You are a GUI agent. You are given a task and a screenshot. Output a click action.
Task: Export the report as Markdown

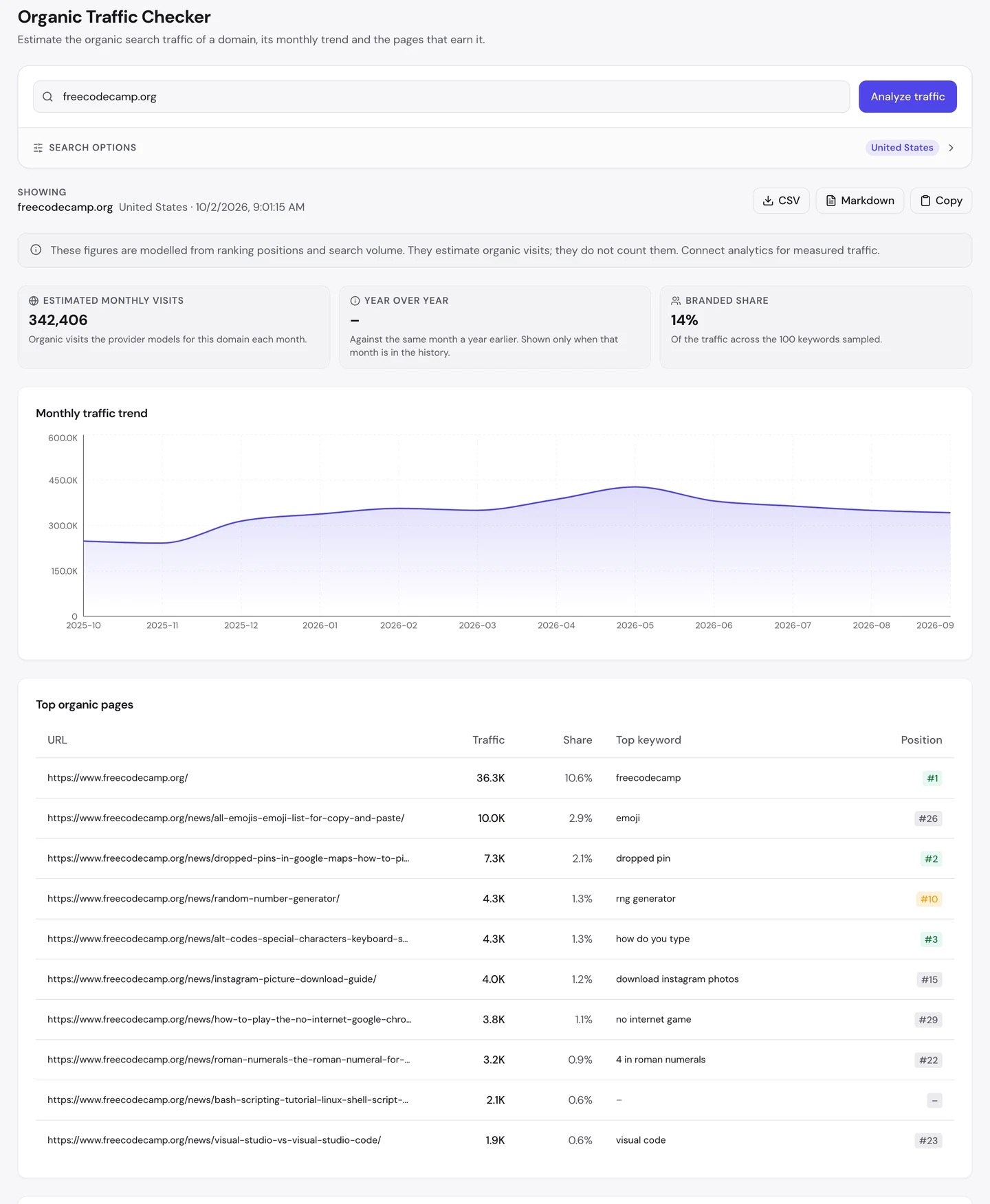coord(859,201)
